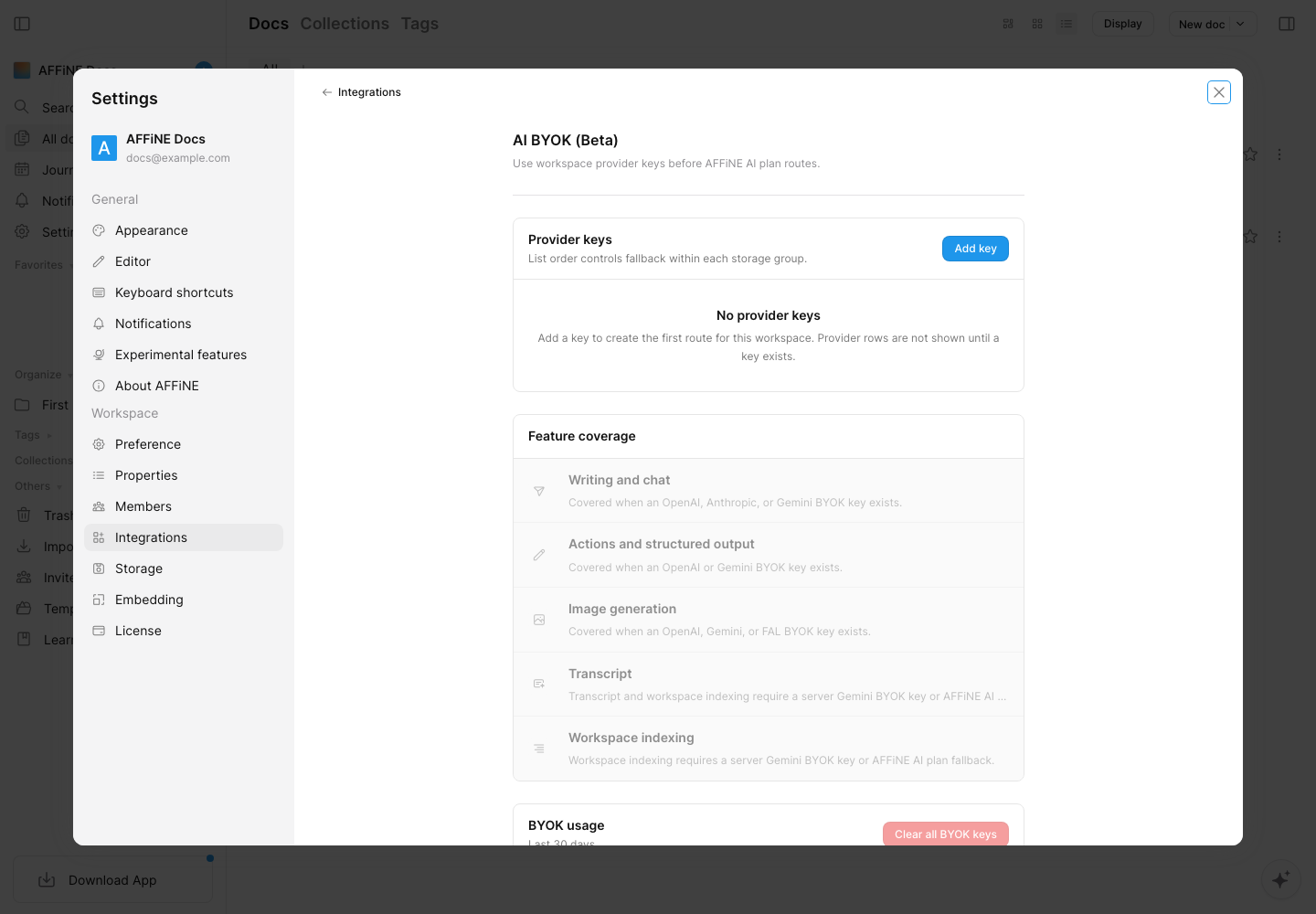Switch to the Collections tab
The width and height of the screenshot is (1316, 914).
[x=345, y=24]
